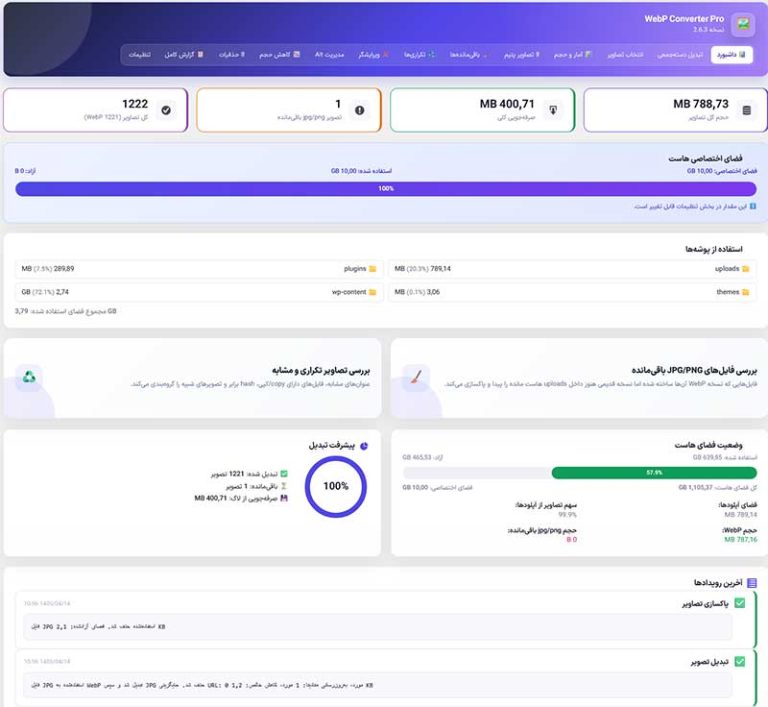Viewport: 768px width, 707px height.
Task: Click the download icon in the 400,71 MB card
Action: [x=553, y=110]
